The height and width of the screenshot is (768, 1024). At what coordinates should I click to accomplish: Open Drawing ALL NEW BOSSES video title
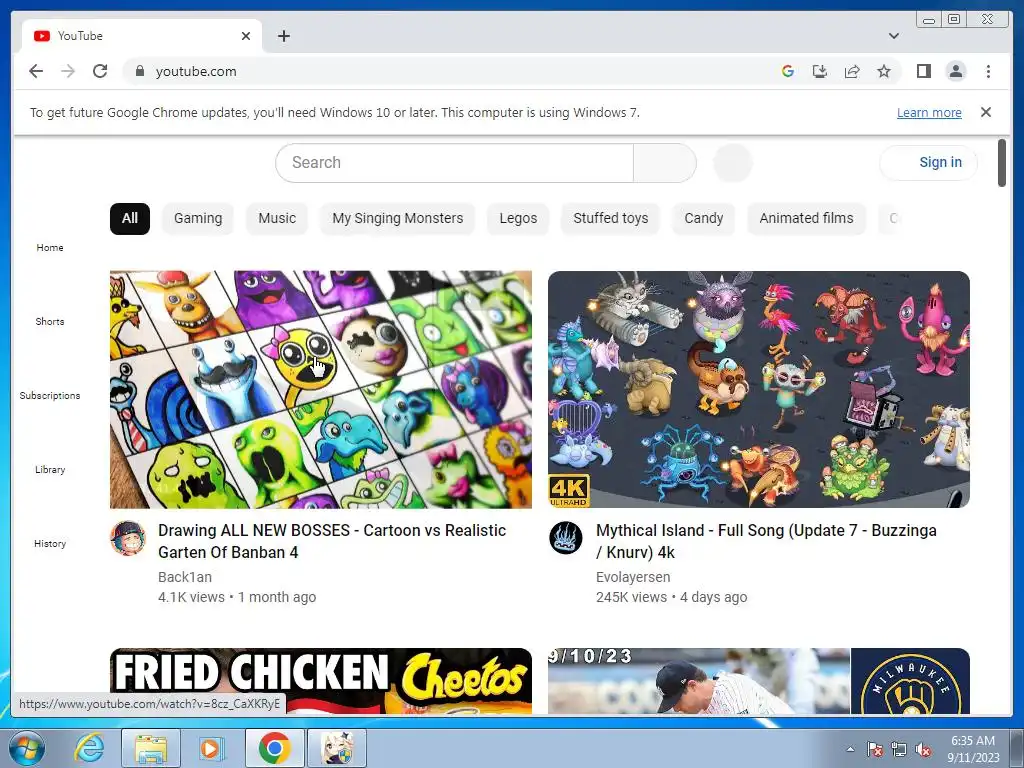click(332, 541)
